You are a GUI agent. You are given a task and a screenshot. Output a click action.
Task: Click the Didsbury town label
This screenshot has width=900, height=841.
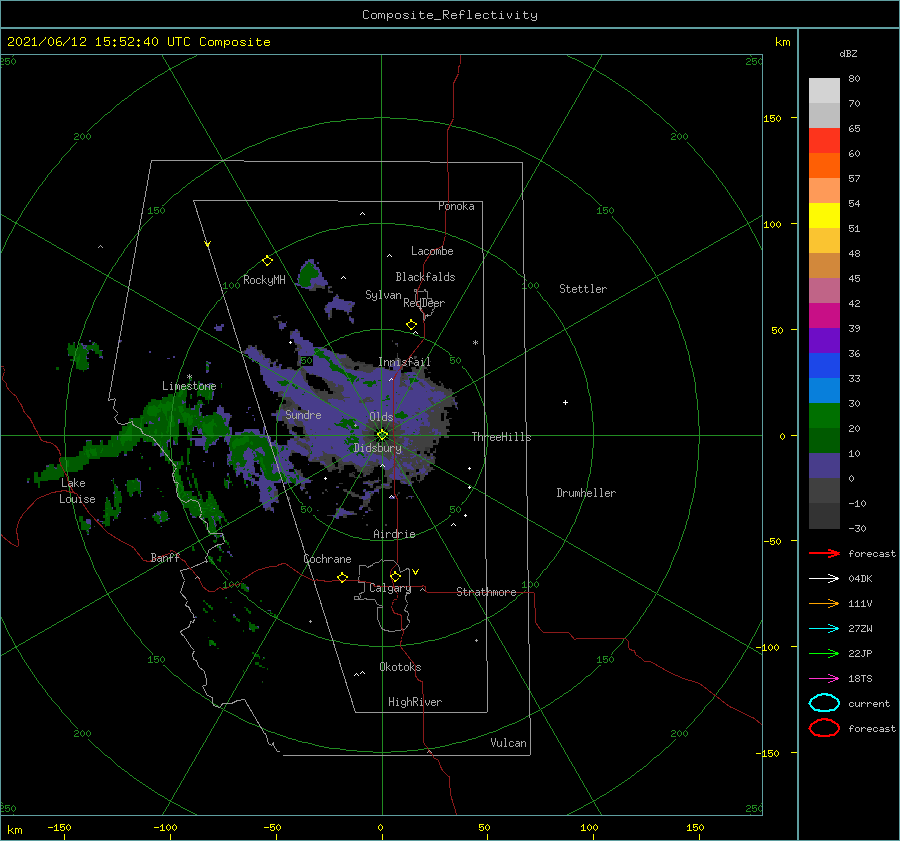(x=378, y=448)
